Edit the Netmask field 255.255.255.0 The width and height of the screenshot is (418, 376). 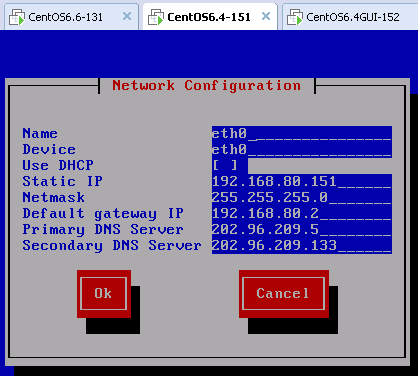(x=302, y=197)
